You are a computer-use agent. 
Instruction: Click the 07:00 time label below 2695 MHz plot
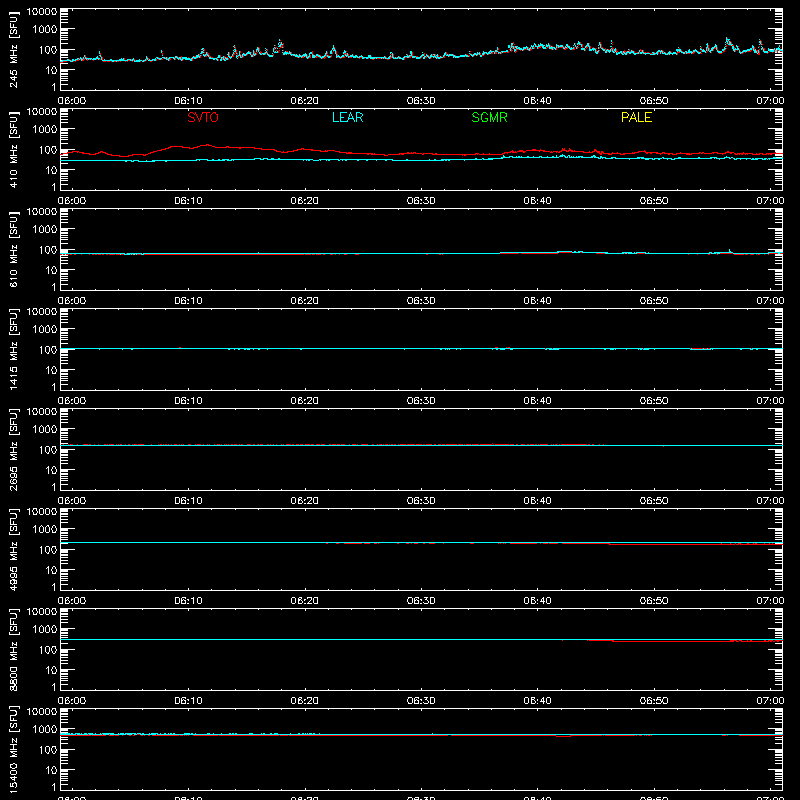coord(770,501)
